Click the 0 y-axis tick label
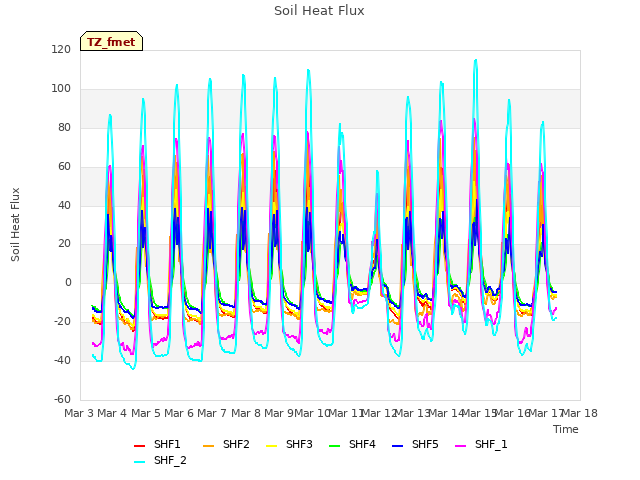This screenshot has width=640, height=480. (68, 282)
